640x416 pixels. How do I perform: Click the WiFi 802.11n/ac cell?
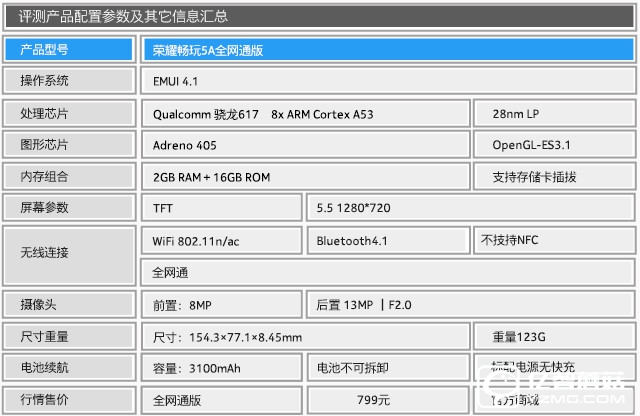coord(222,240)
